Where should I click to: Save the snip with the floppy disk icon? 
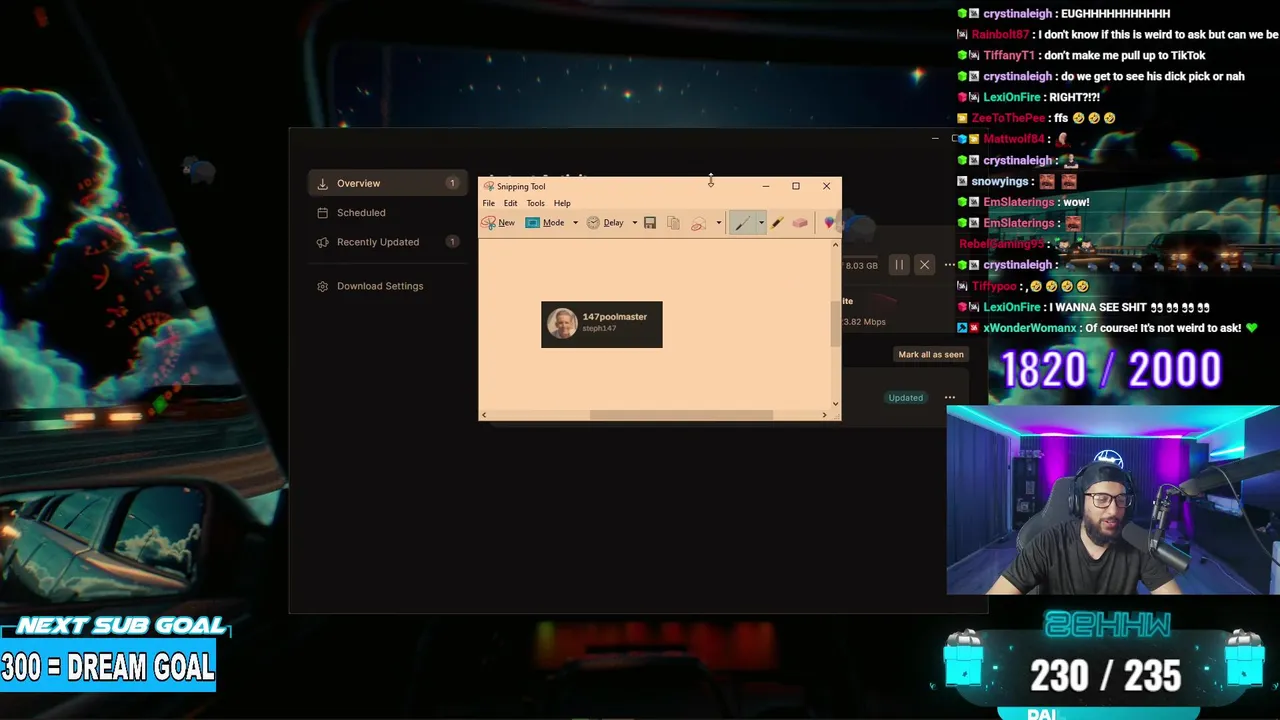click(650, 223)
